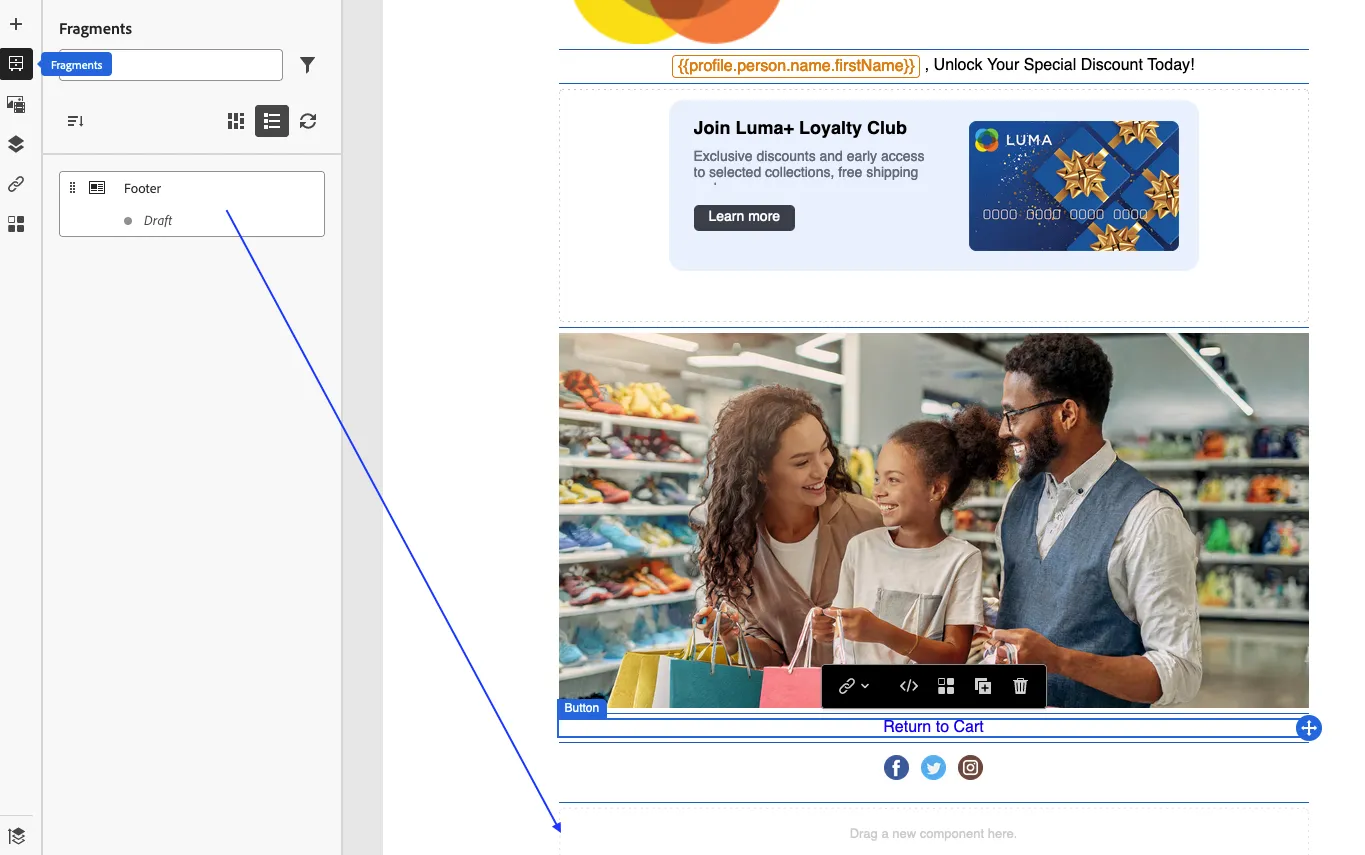Image resolution: width=1365 pixels, height=855 pixels.
Task: Duplicate the selected Button component
Action: point(983,686)
